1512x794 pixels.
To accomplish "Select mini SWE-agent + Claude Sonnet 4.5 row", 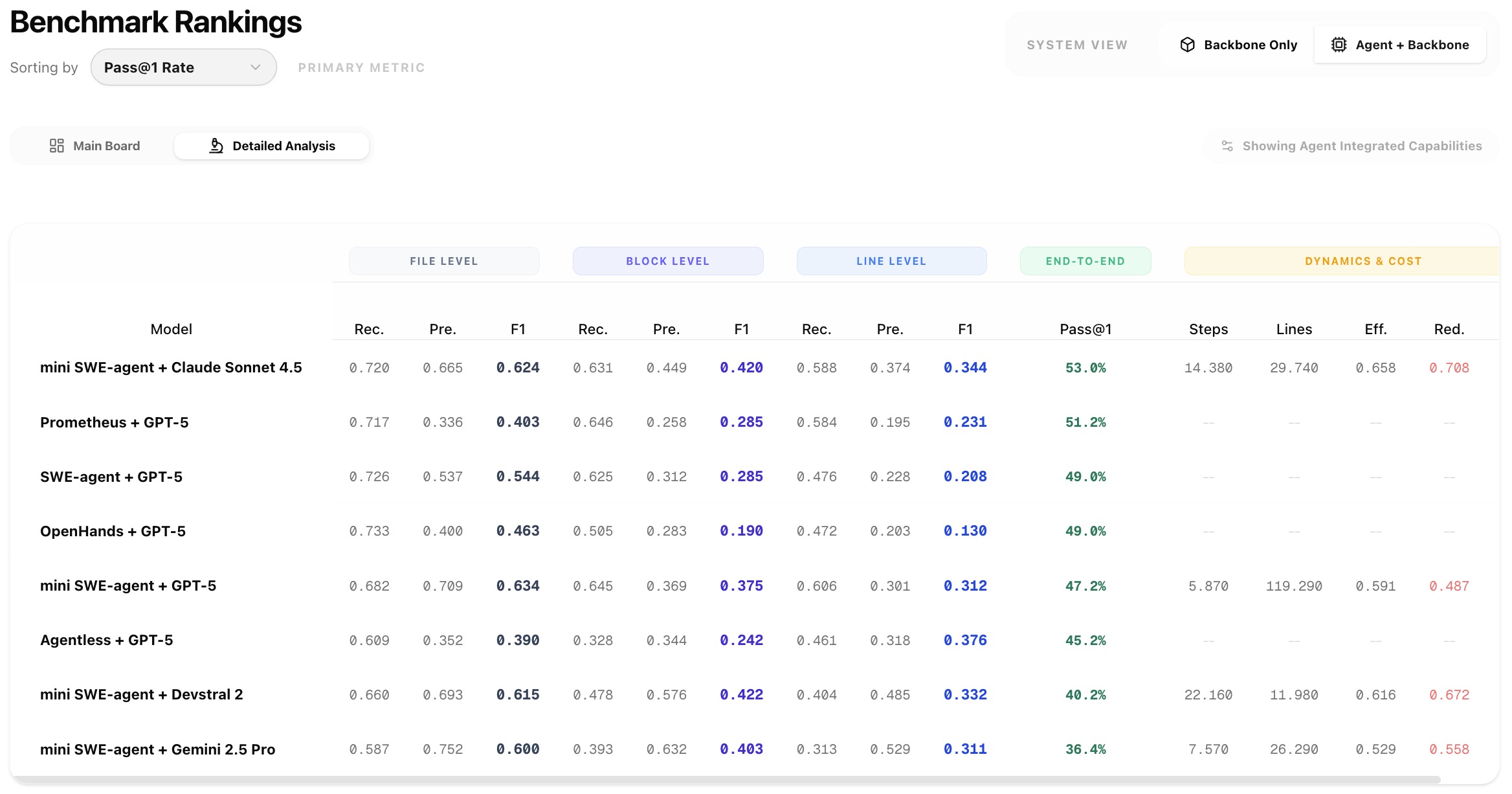I will pos(171,367).
